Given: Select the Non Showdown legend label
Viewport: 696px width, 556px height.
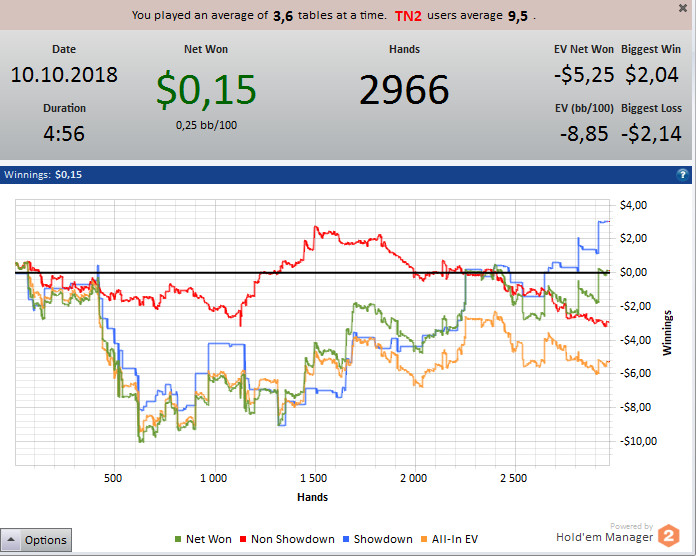Looking at the screenshot, I should click(x=293, y=539).
